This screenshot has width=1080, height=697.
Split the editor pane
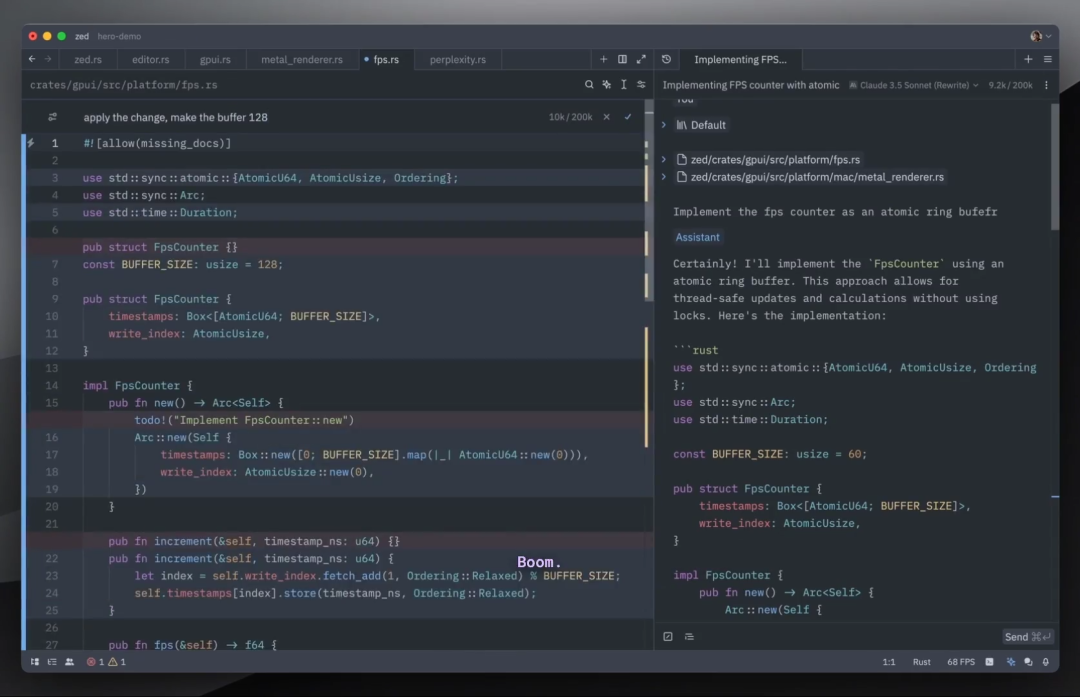coord(622,59)
